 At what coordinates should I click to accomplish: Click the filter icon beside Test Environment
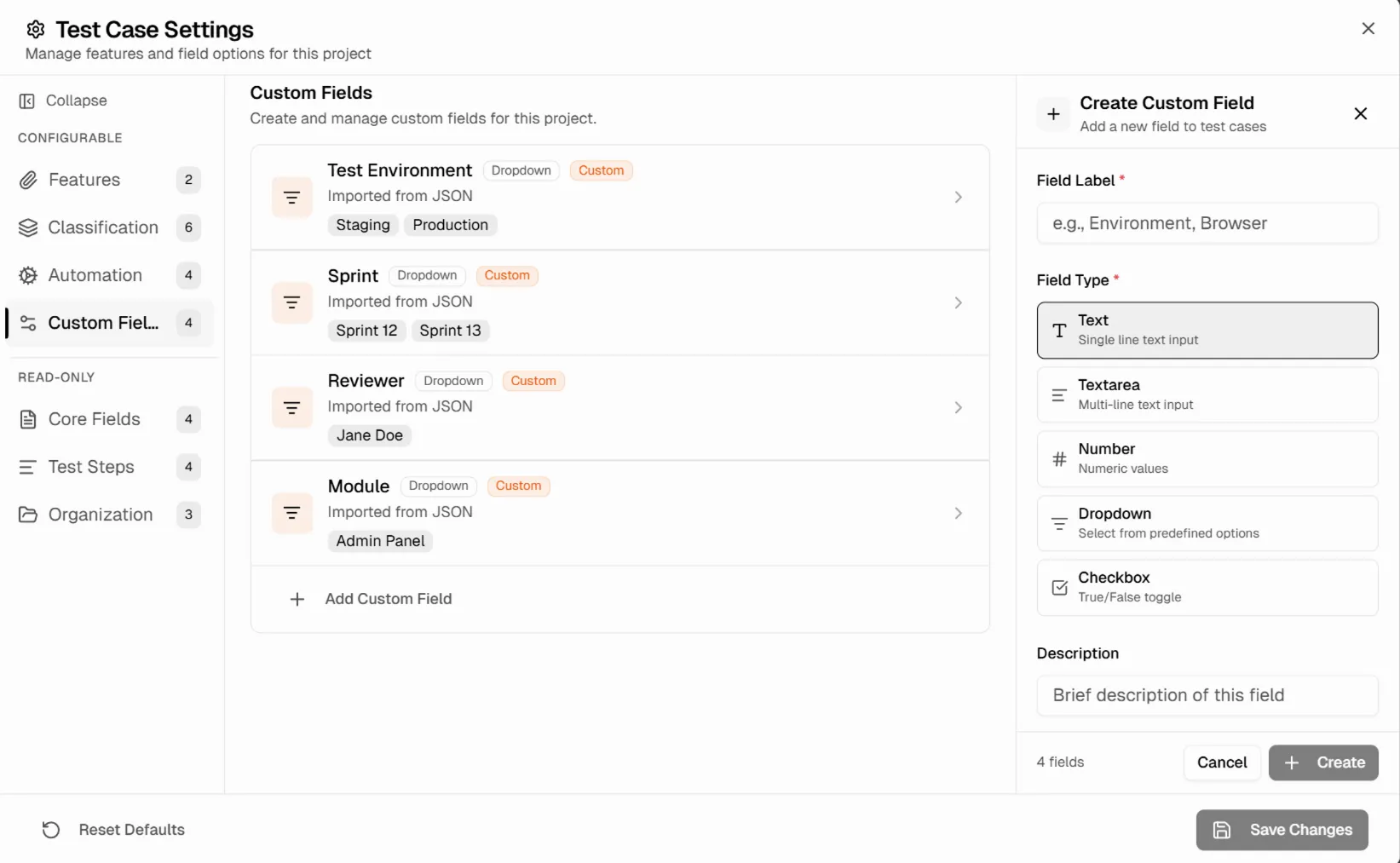[x=292, y=197]
